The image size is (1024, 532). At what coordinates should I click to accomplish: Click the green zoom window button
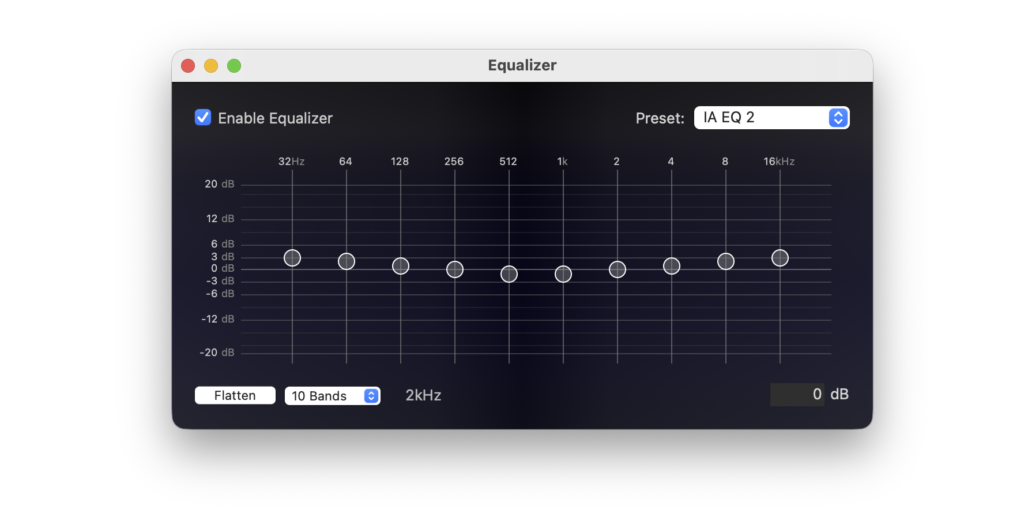click(234, 65)
